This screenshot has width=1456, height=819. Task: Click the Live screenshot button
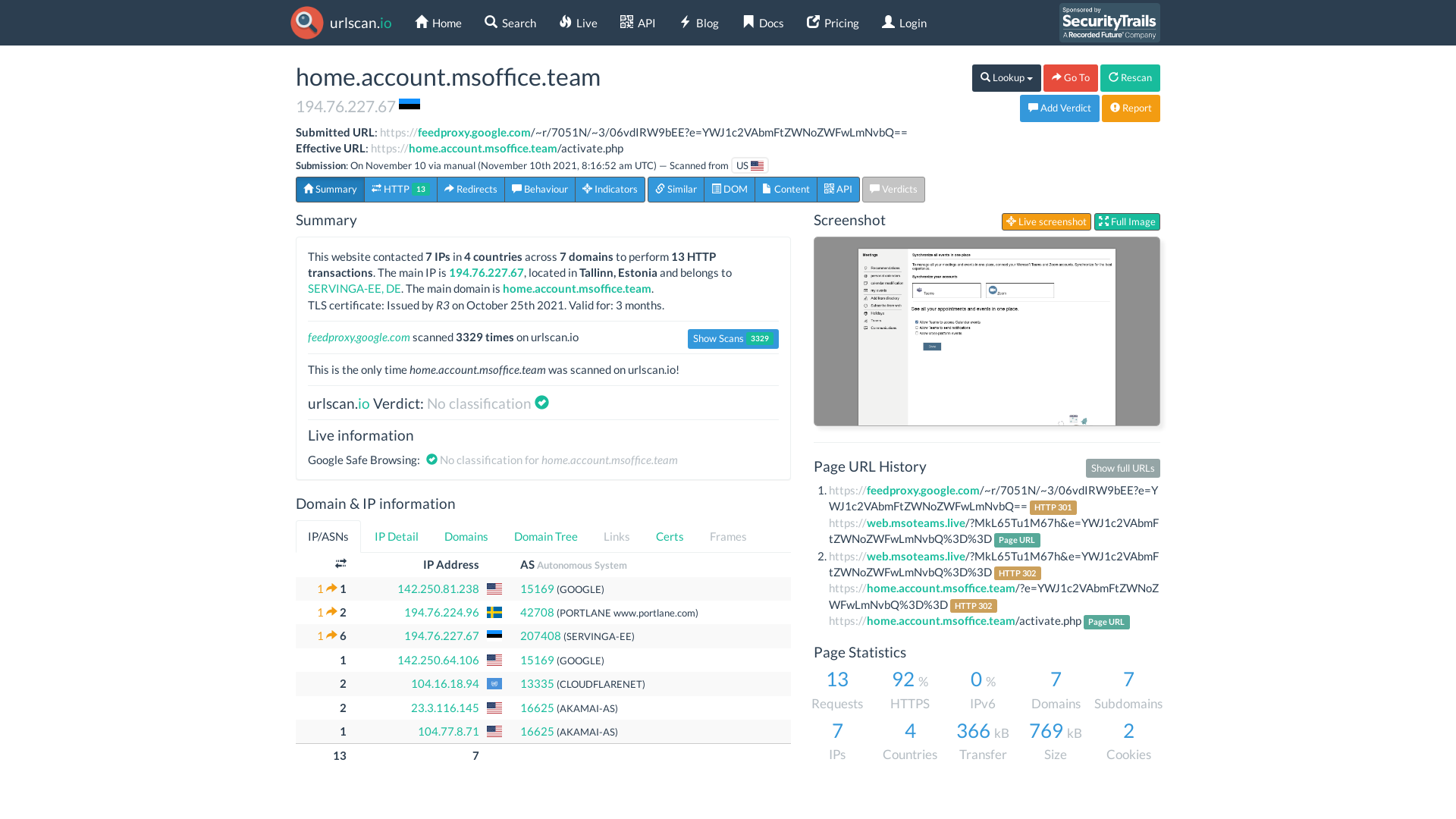[x=1046, y=221]
